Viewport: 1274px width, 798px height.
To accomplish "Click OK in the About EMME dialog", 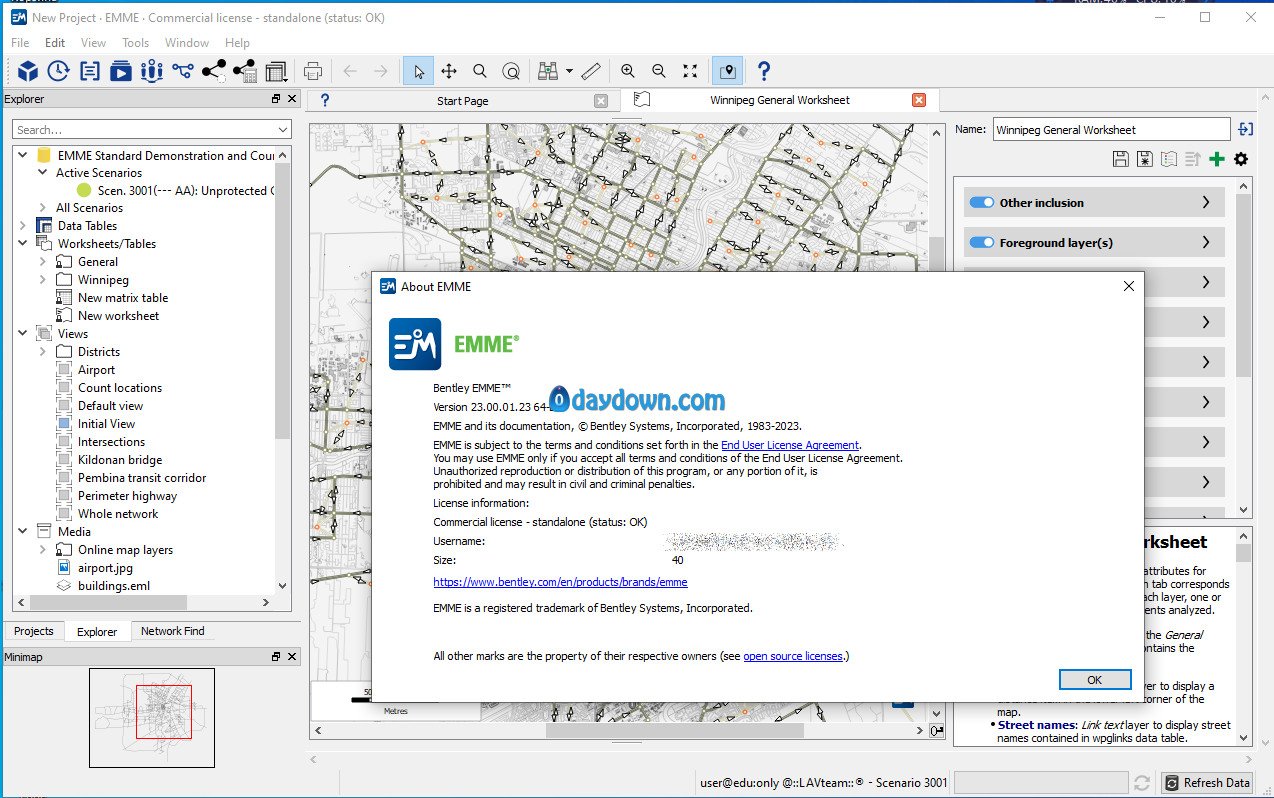I will click(1094, 679).
